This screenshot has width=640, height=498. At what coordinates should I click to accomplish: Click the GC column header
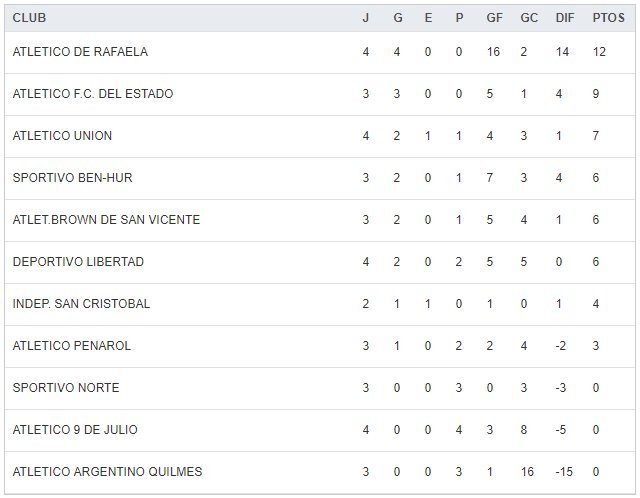pos(529,17)
